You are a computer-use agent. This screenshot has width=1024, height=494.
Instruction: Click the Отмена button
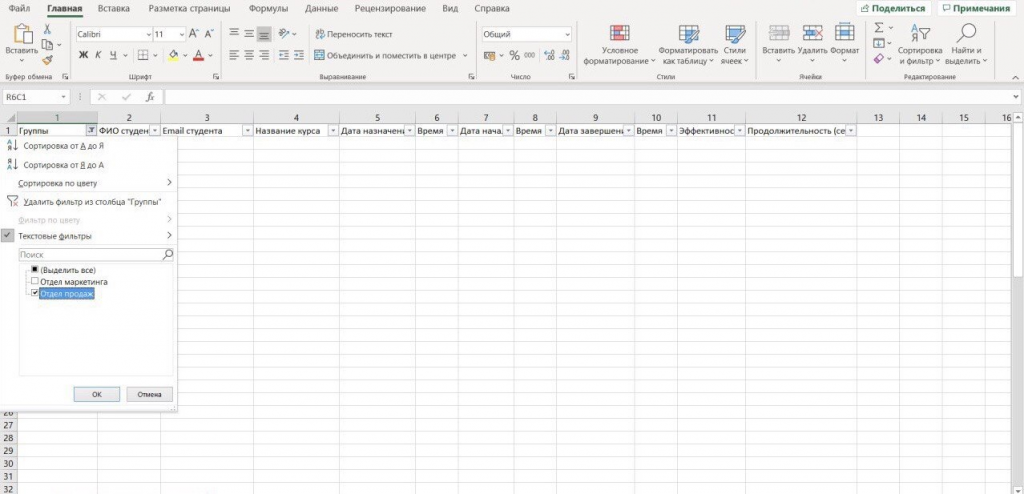(x=150, y=394)
